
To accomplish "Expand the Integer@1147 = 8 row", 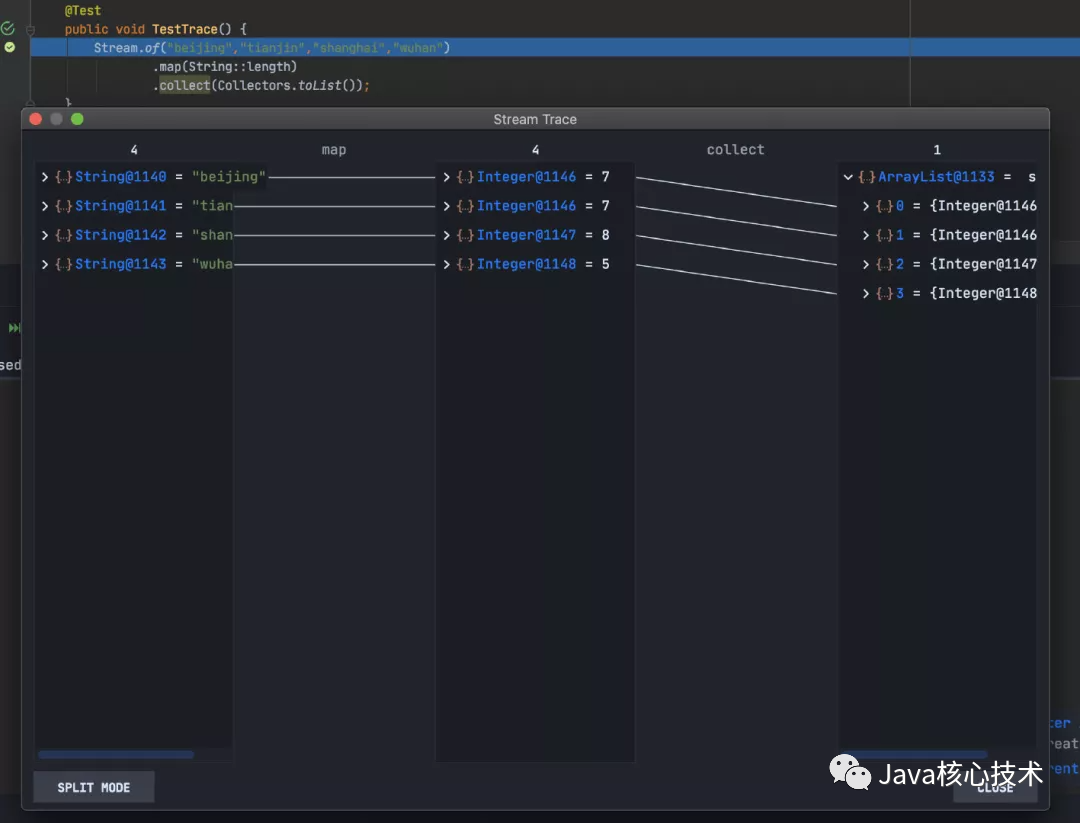I will point(446,235).
